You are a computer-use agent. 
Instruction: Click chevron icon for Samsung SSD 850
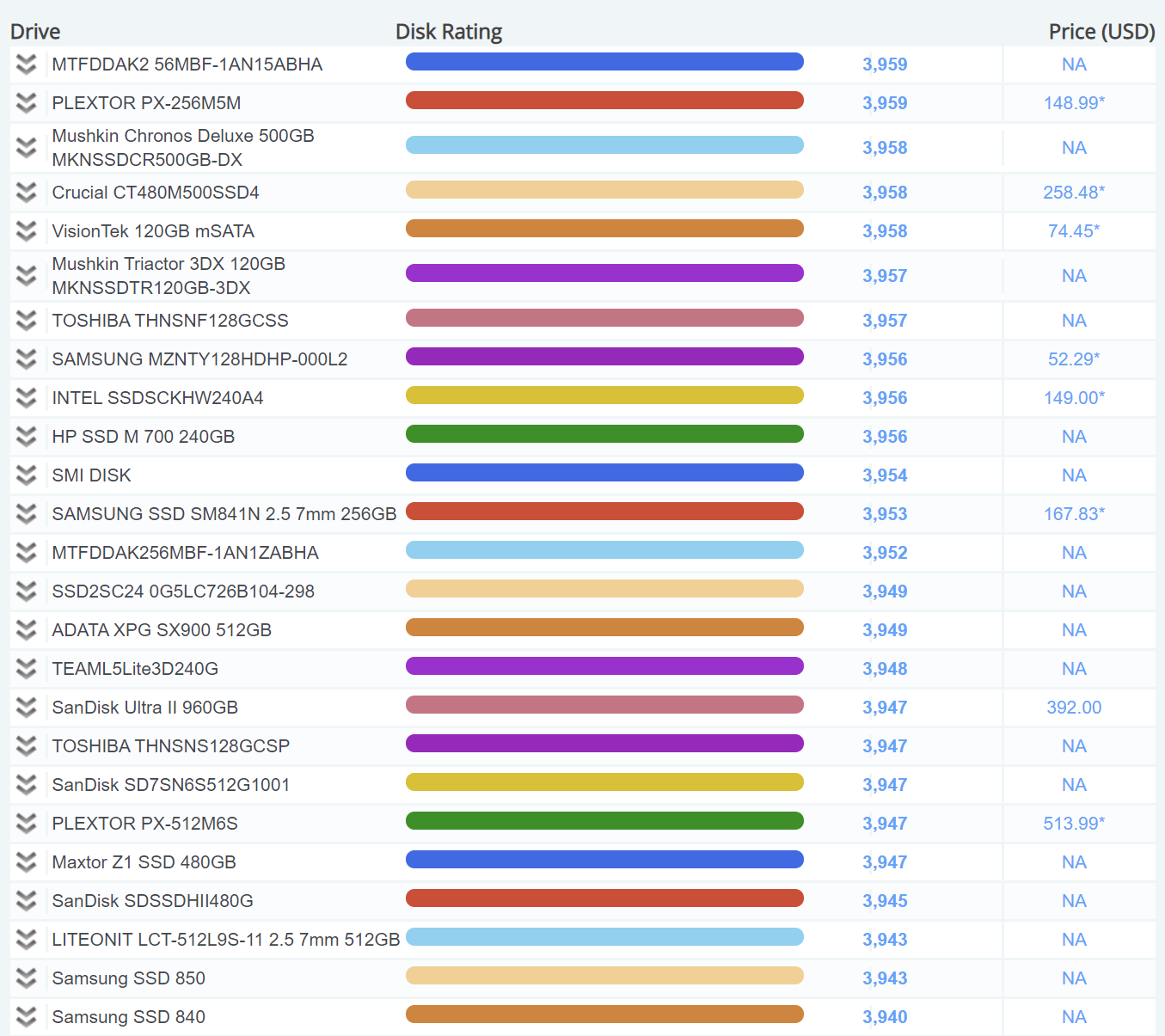tap(27, 978)
